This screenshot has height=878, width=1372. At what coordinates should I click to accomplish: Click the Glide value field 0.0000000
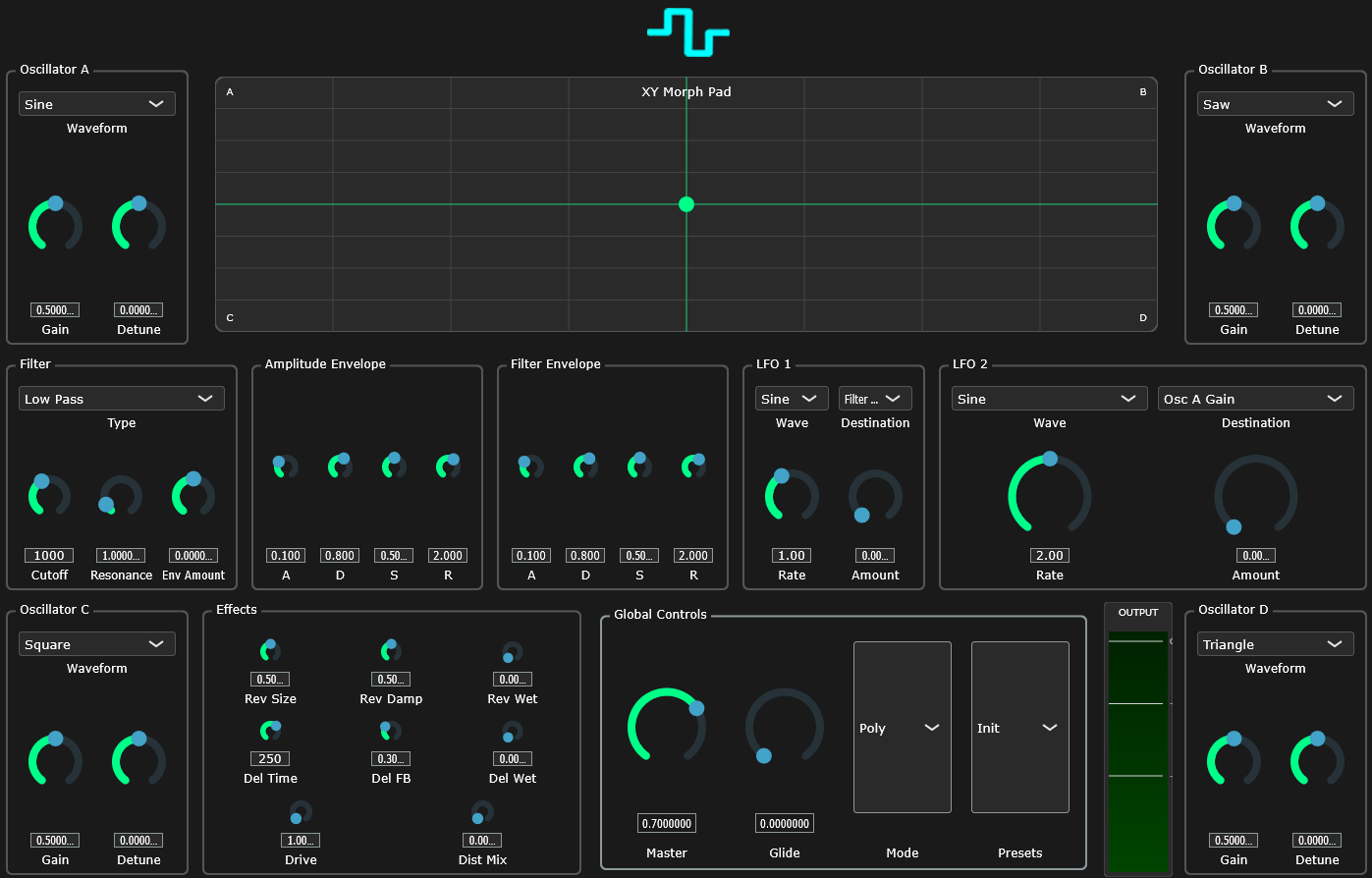[785, 823]
